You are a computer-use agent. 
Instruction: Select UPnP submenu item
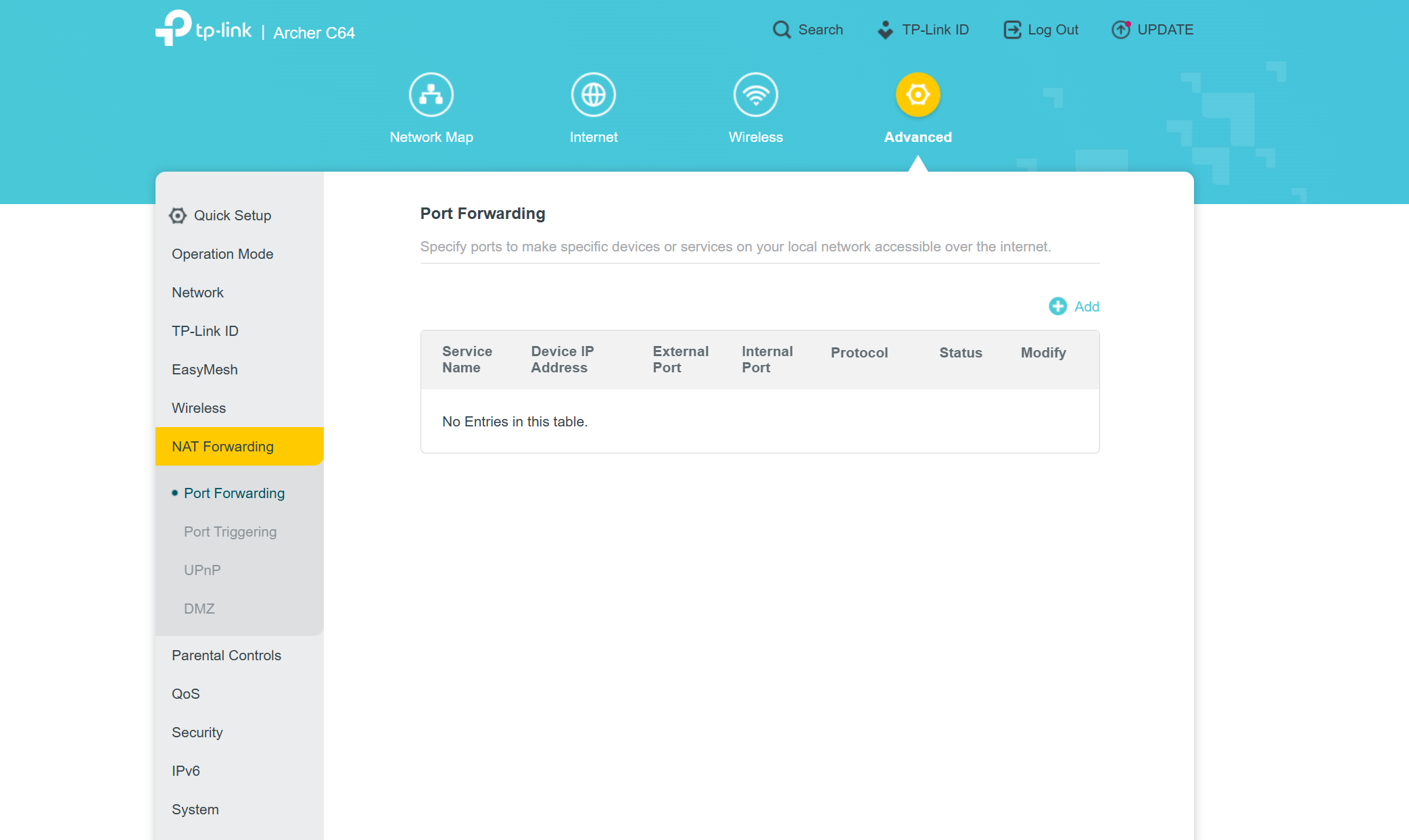coord(202,570)
